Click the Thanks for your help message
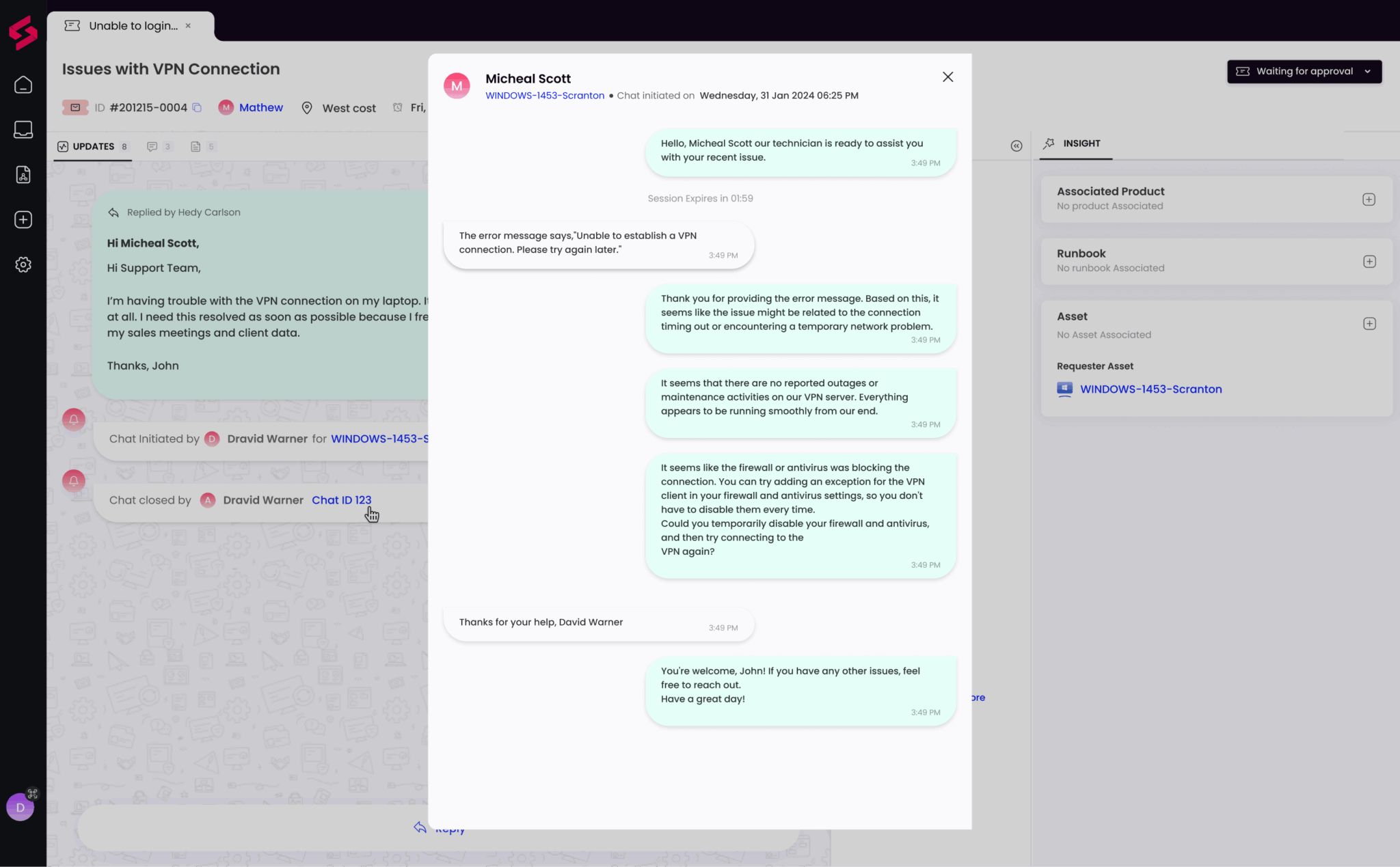The height and width of the screenshot is (867, 1400). click(x=599, y=624)
